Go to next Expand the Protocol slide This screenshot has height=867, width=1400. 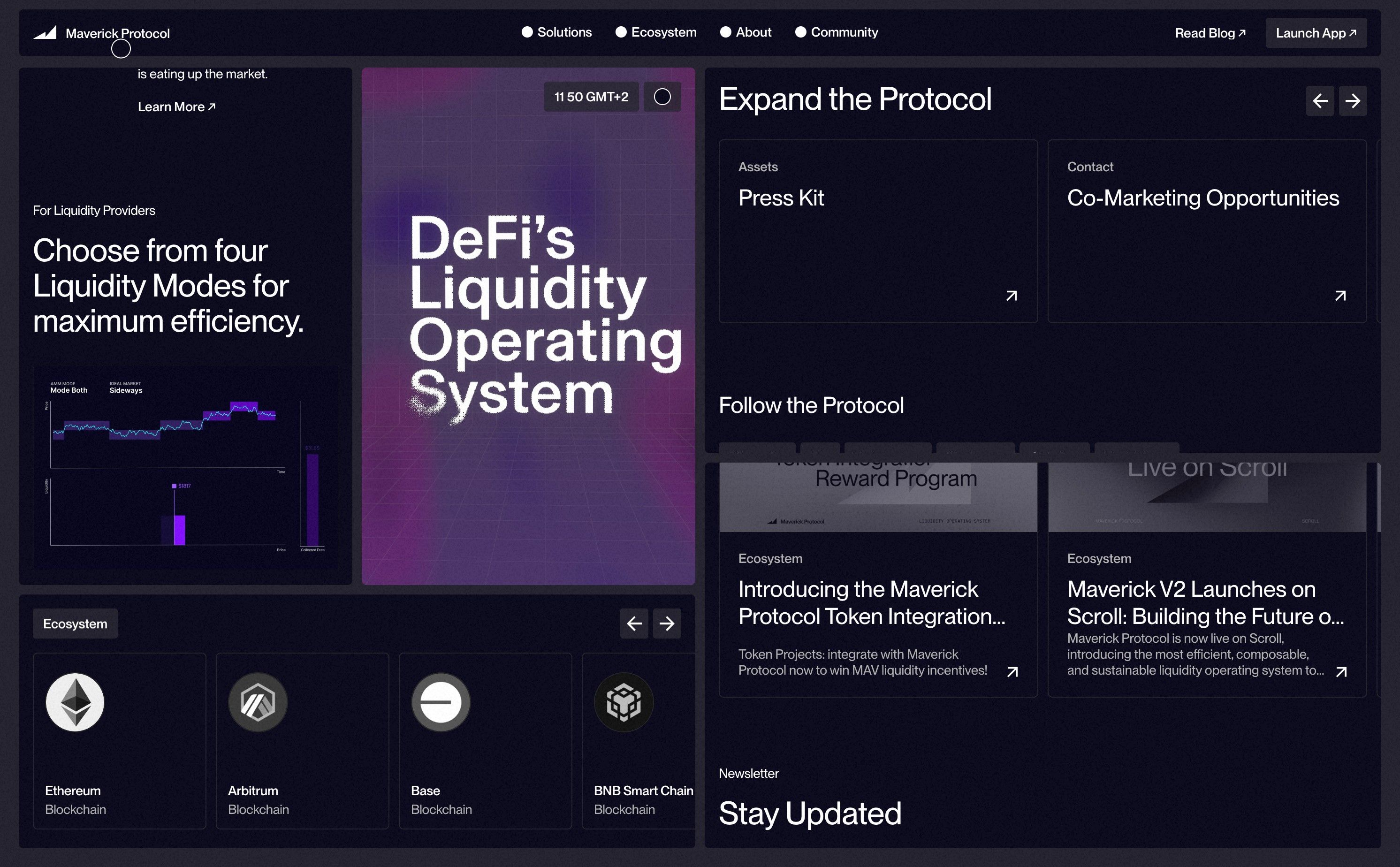(x=1353, y=101)
